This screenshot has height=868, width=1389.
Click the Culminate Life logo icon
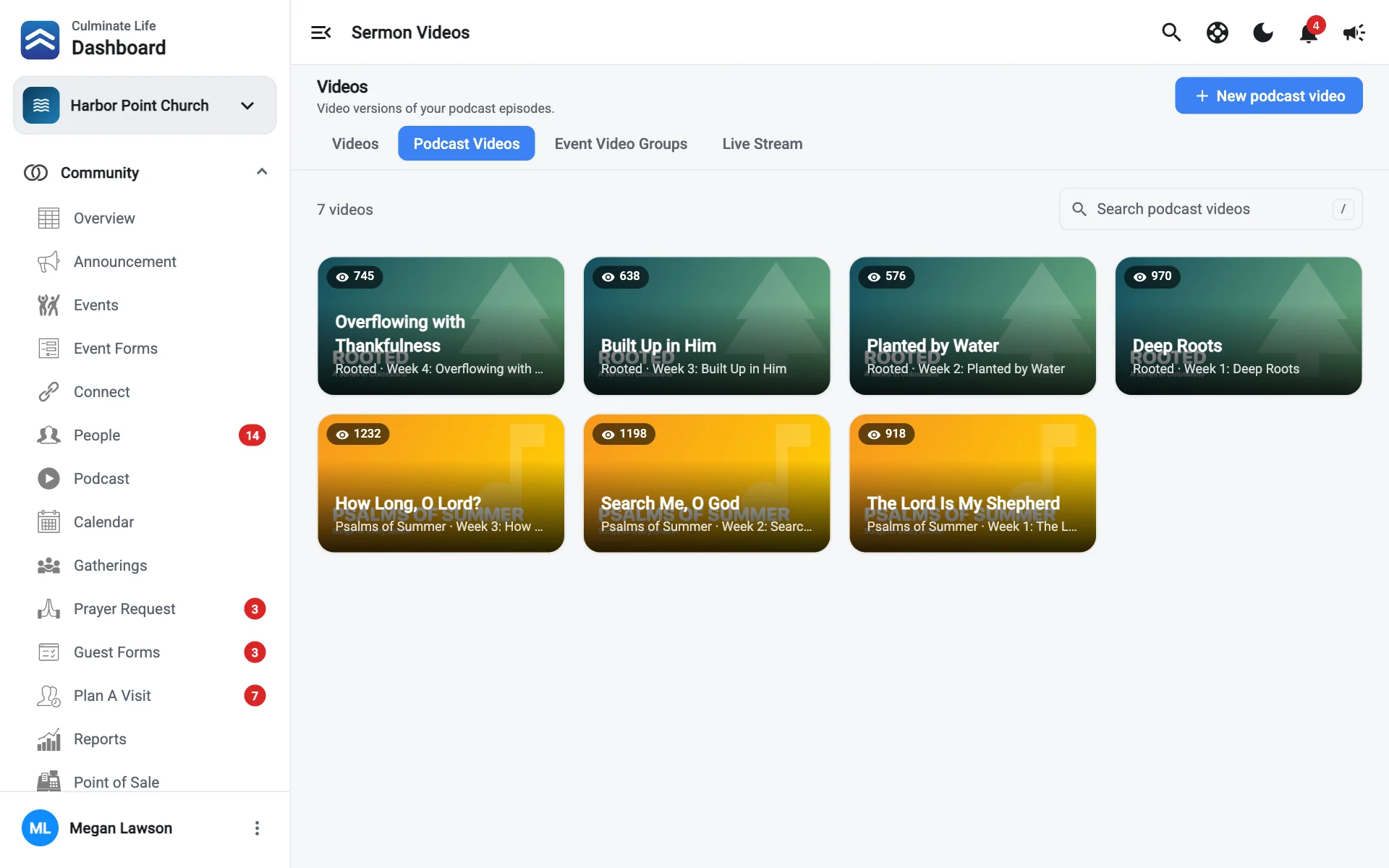click(40, 40)
